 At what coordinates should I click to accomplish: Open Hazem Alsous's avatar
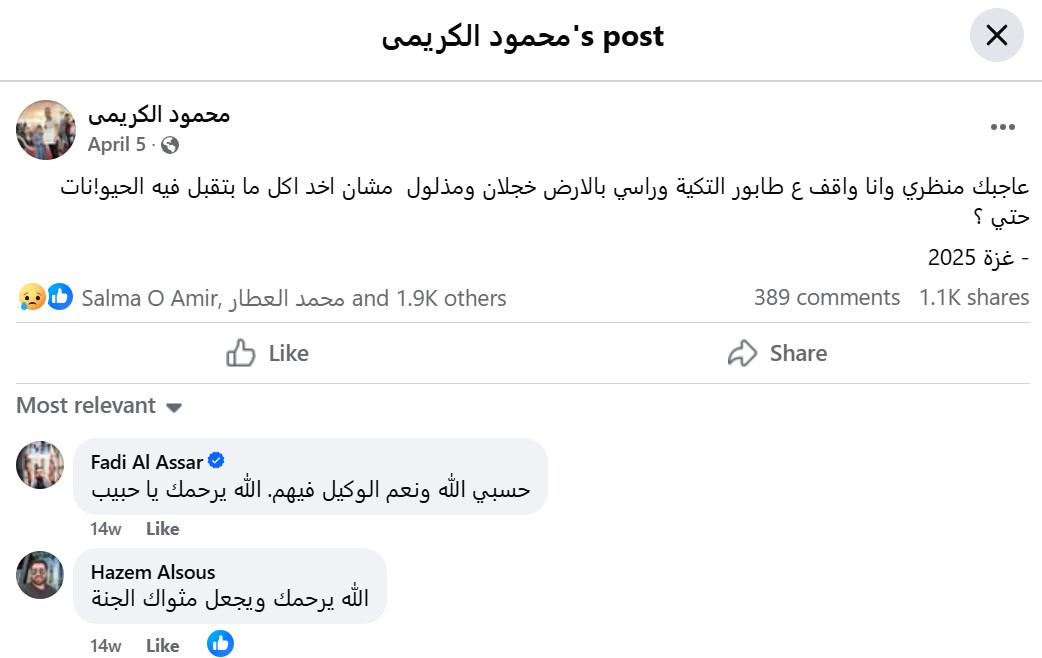coord(40,575)
